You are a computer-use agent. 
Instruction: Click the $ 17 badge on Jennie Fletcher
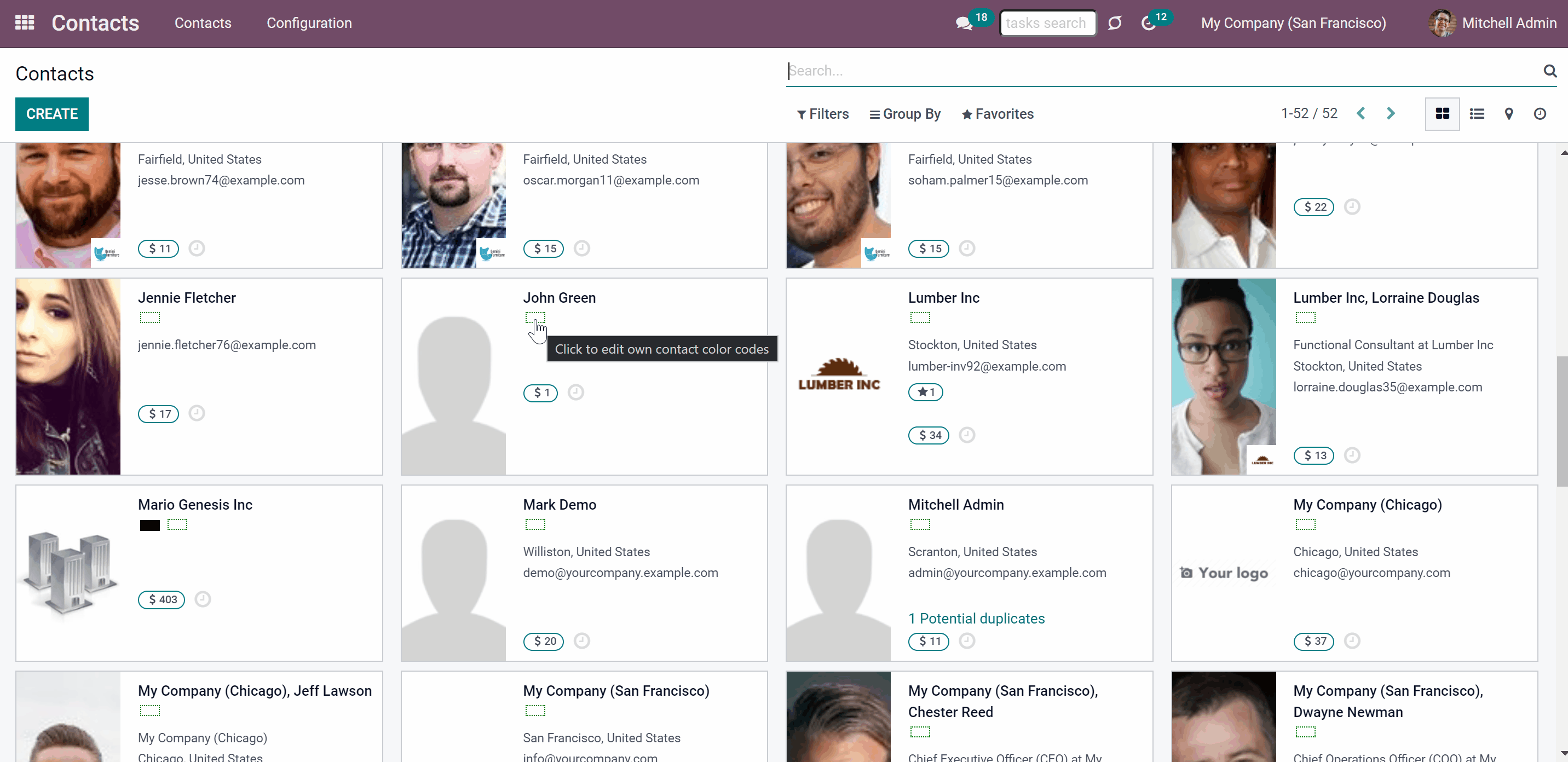[x=158, y=414]
